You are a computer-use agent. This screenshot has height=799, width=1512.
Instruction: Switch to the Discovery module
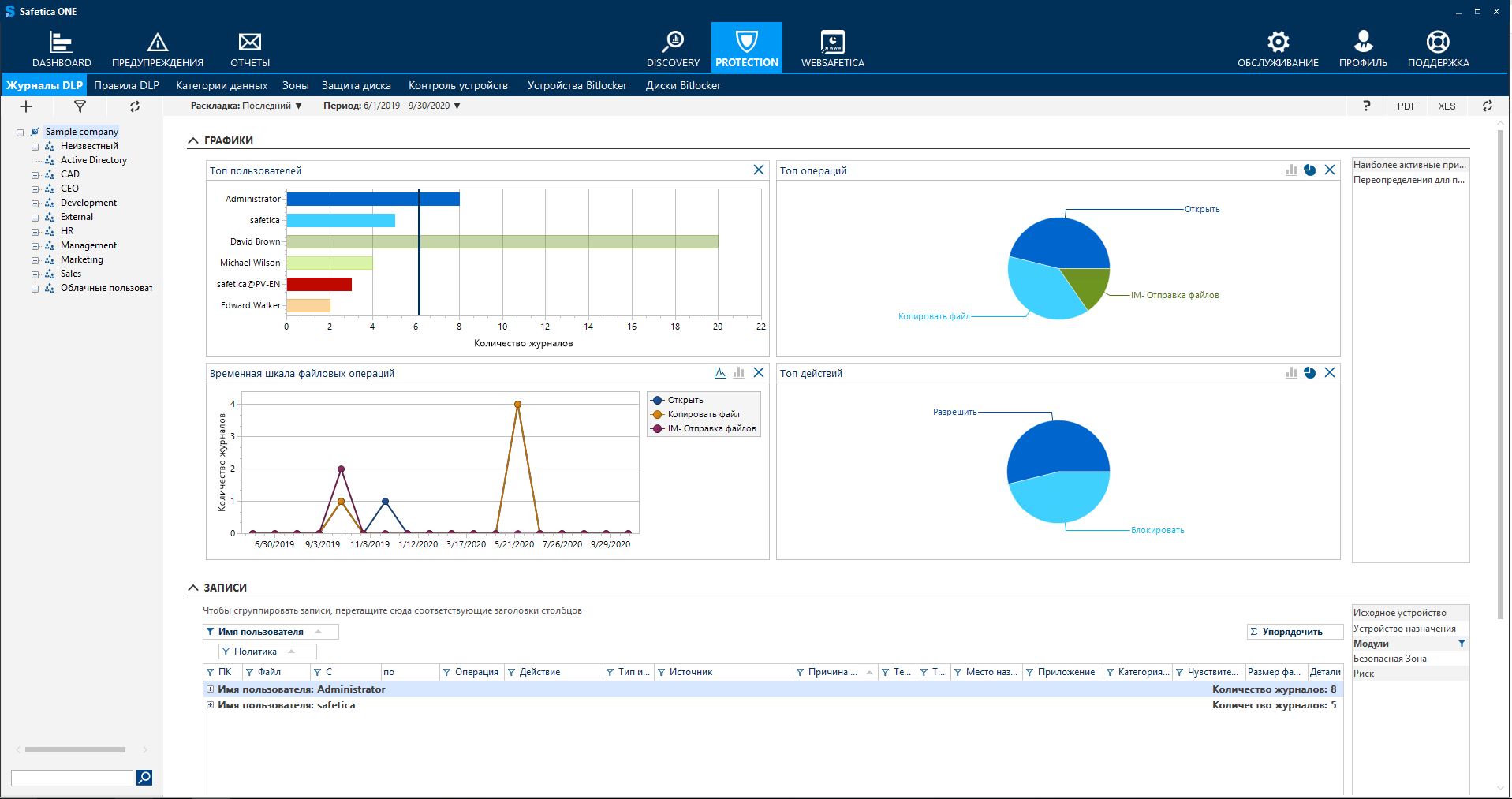[673, 49]
